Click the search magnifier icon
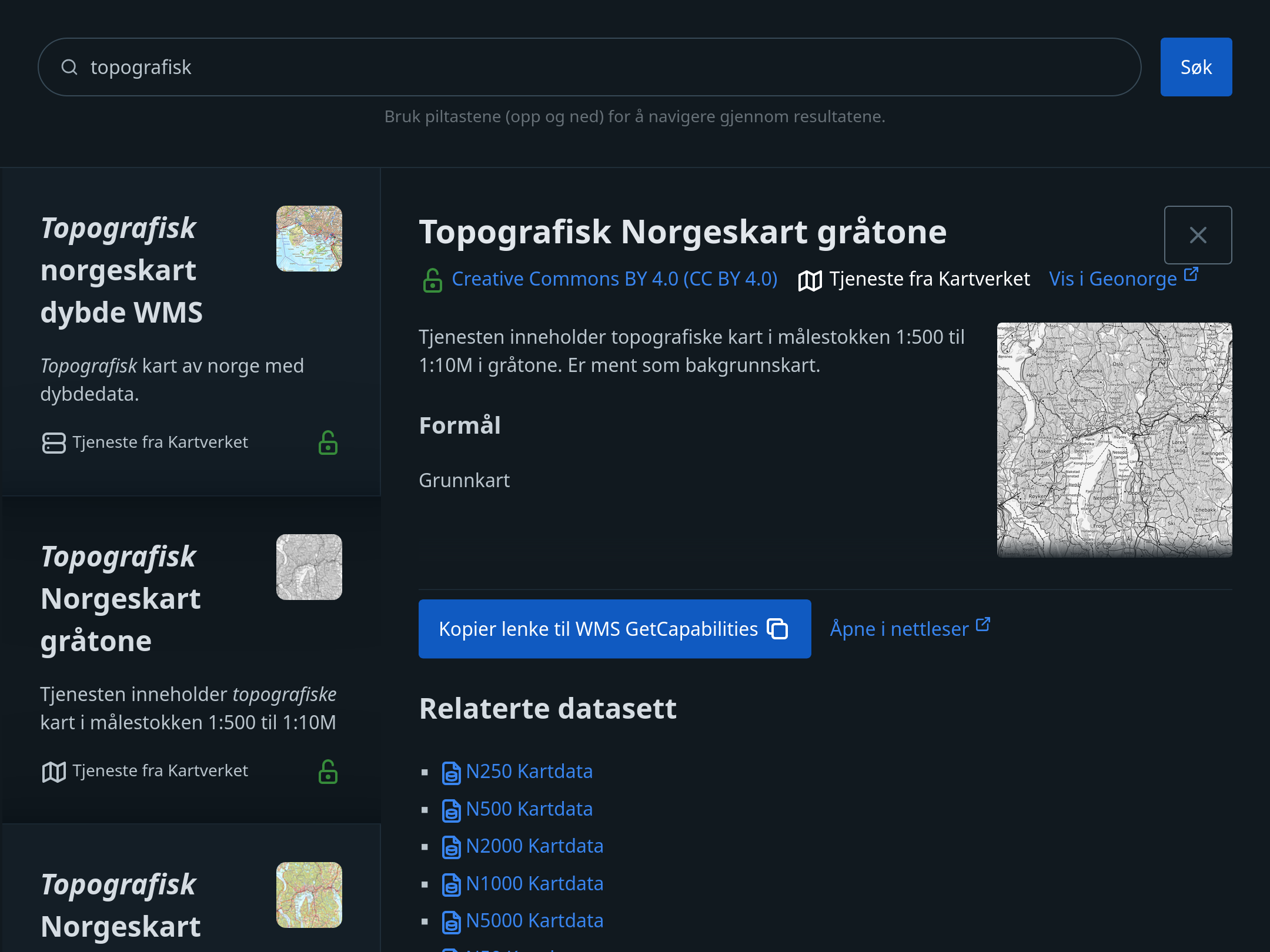The height and width of the screenshot is (952, 1270). point(69,67)
